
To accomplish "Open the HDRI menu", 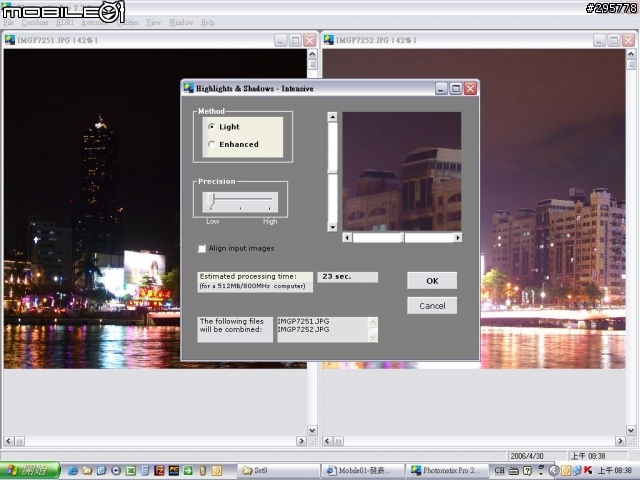I will click(64, 22).
